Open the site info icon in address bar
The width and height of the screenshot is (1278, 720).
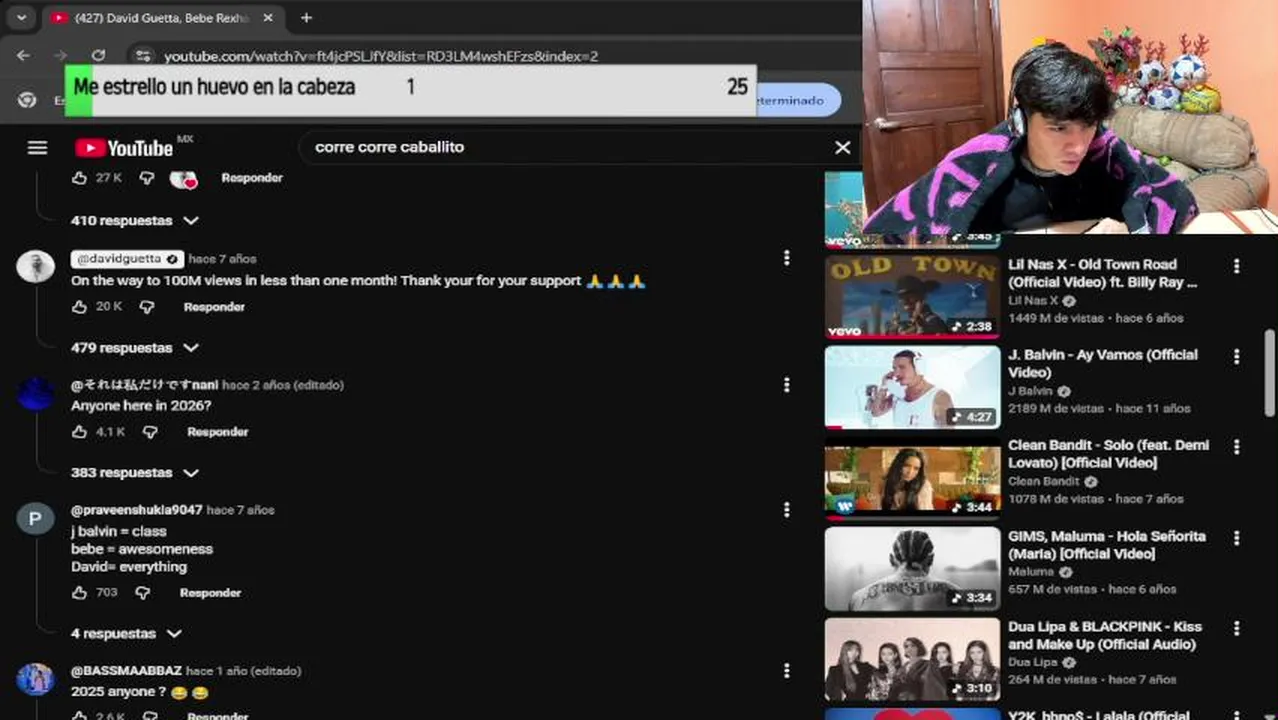143,56
